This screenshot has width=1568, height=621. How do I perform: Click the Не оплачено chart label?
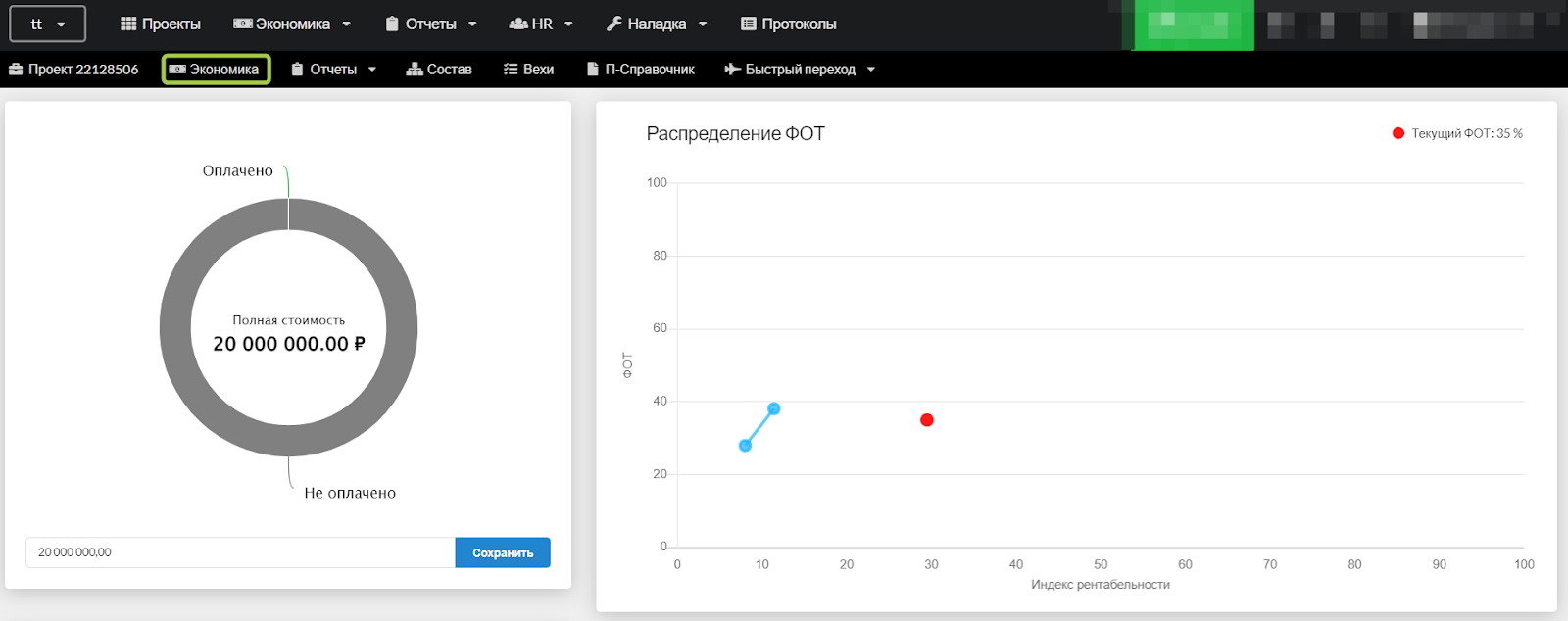(350, 493)
